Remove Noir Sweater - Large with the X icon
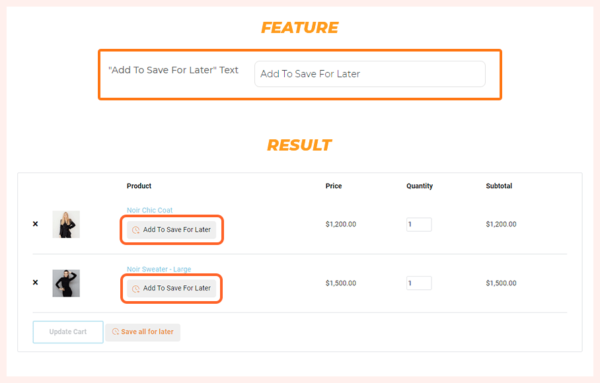This screenshot has width=600, height=383. click(x=35, y=282)
